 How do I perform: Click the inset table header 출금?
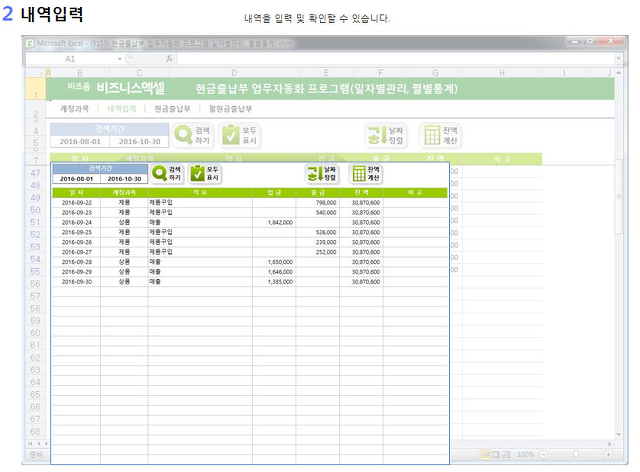click(x=318, y=192)
